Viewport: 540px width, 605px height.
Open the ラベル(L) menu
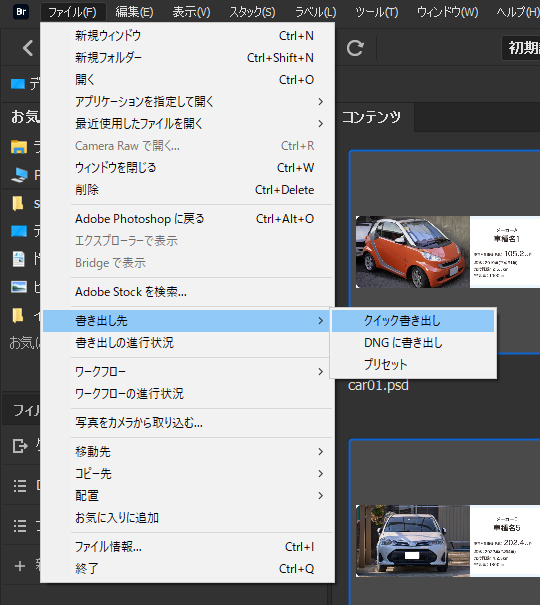tap(316, 12)
